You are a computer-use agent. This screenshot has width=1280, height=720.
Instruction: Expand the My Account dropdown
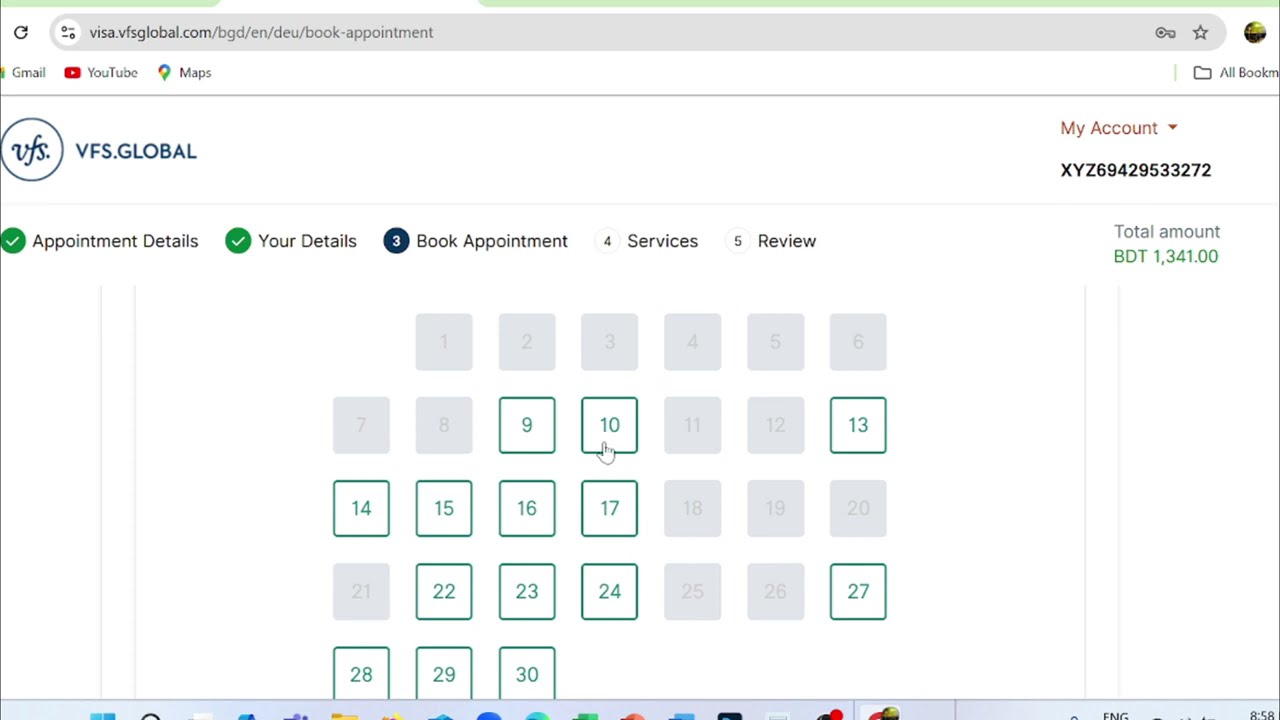tap(1119, 128)
